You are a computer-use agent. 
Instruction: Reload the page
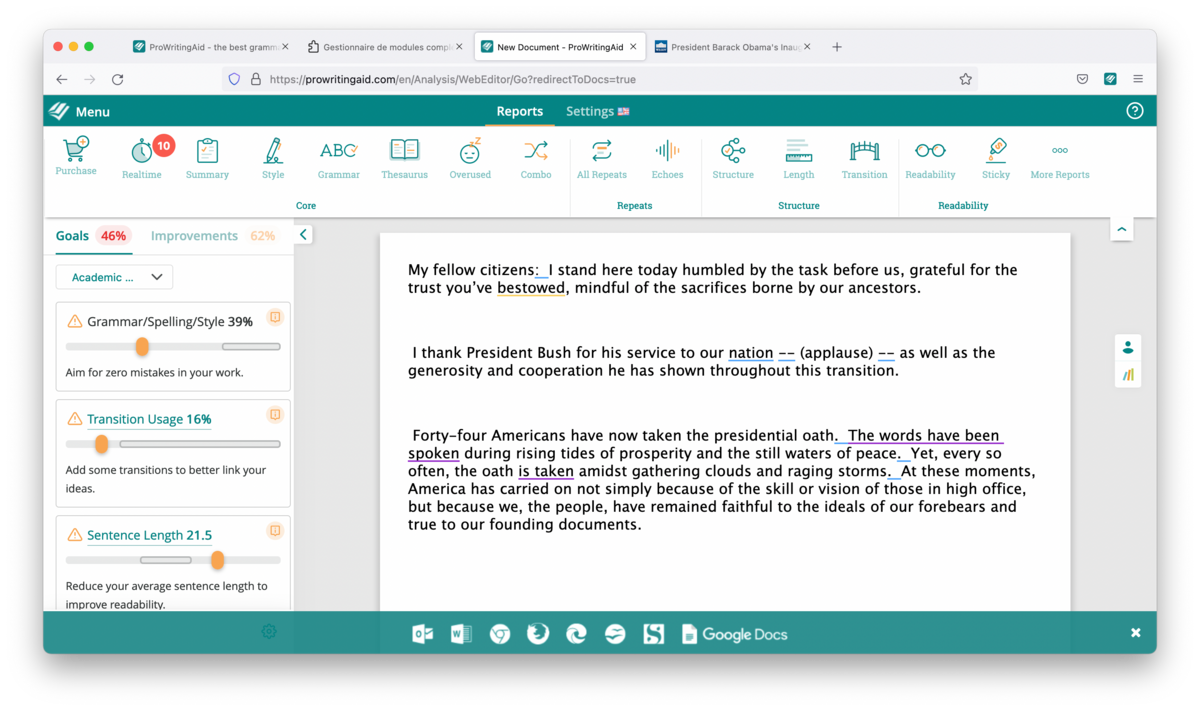tap(117, 79)
